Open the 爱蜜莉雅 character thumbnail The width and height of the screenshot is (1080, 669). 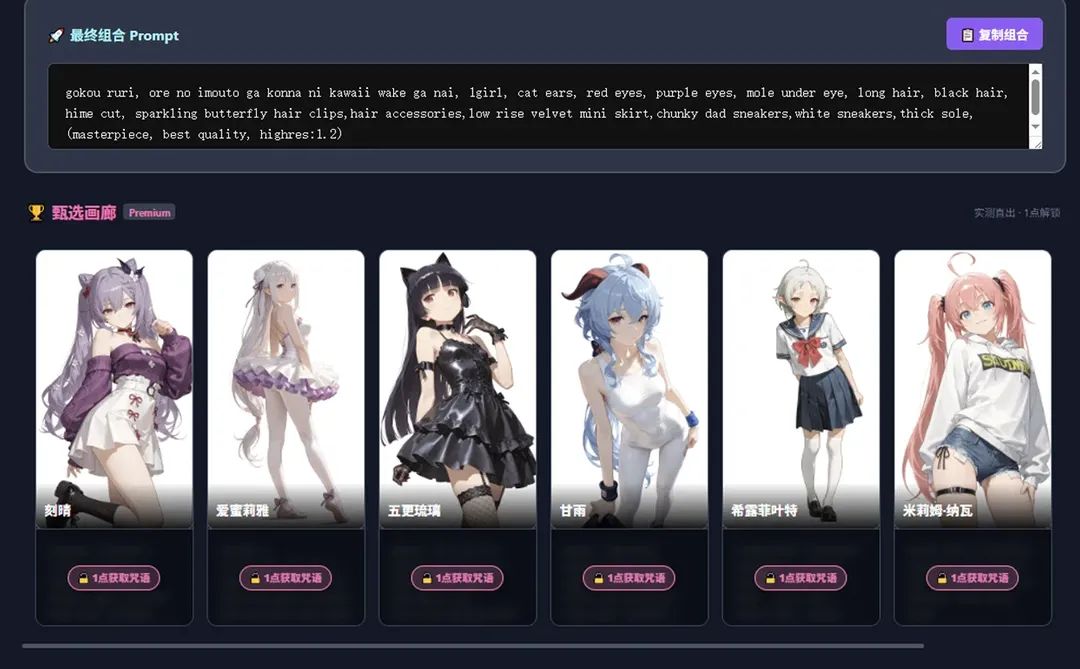click(286, 389)
